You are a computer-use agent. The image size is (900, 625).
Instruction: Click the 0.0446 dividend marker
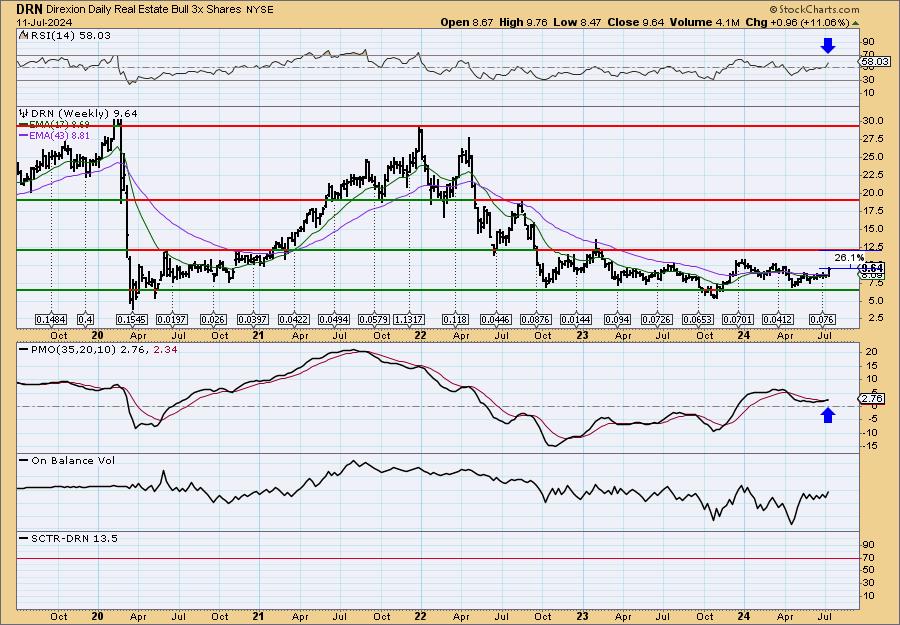tap(496, 319)
